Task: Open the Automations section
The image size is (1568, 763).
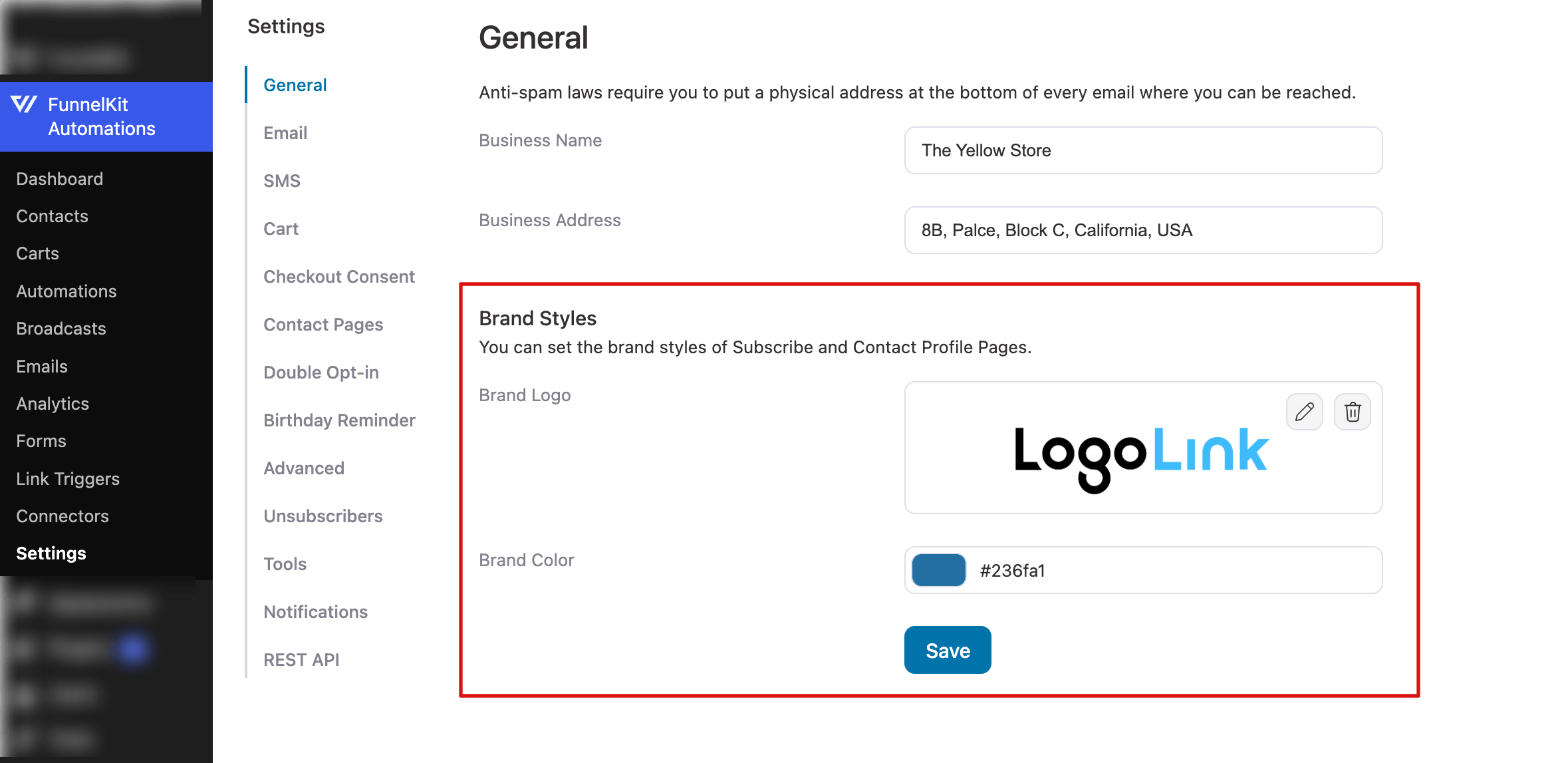Action: click(x=66, y=291)
